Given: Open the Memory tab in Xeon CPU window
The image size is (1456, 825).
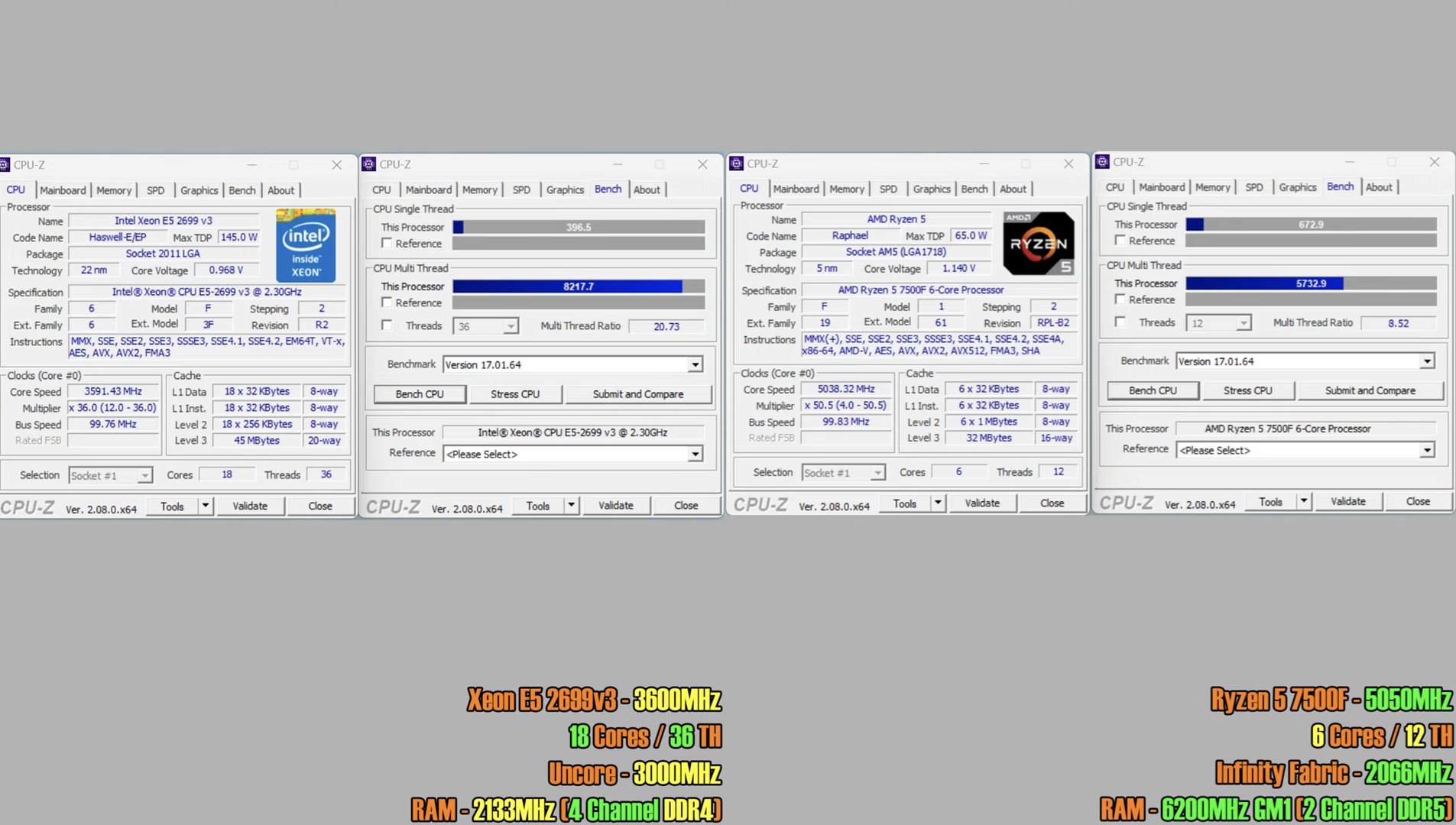Looking at the screenshot, I should (x=114, y=190).
